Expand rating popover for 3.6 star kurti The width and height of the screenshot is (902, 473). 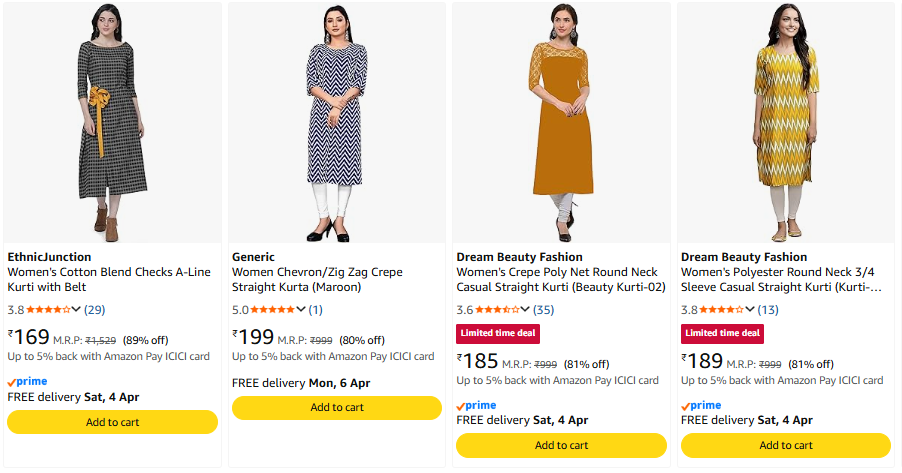click(x=526, y=309)
